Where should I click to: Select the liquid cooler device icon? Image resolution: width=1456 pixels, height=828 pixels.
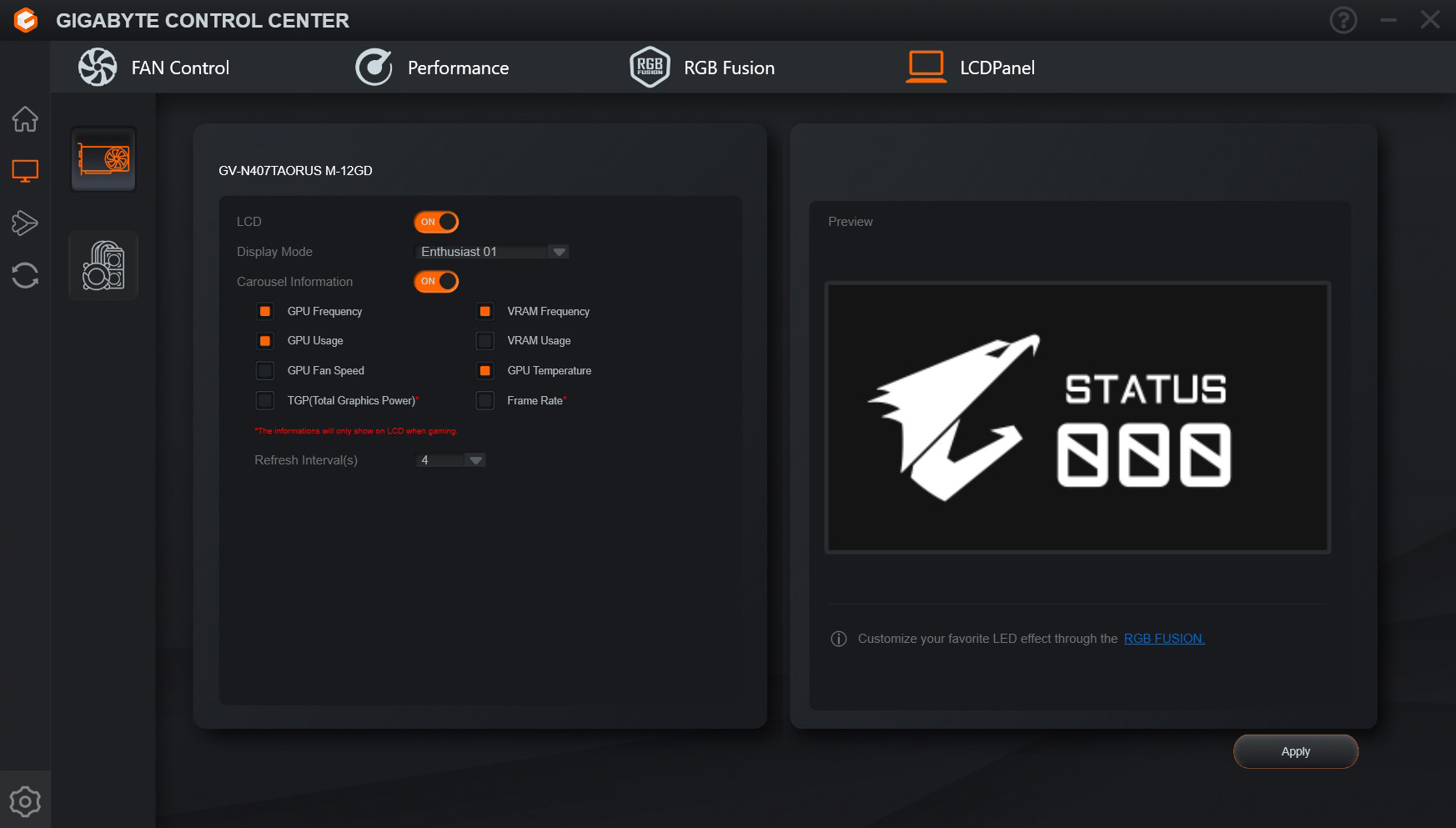coord(103,265)
